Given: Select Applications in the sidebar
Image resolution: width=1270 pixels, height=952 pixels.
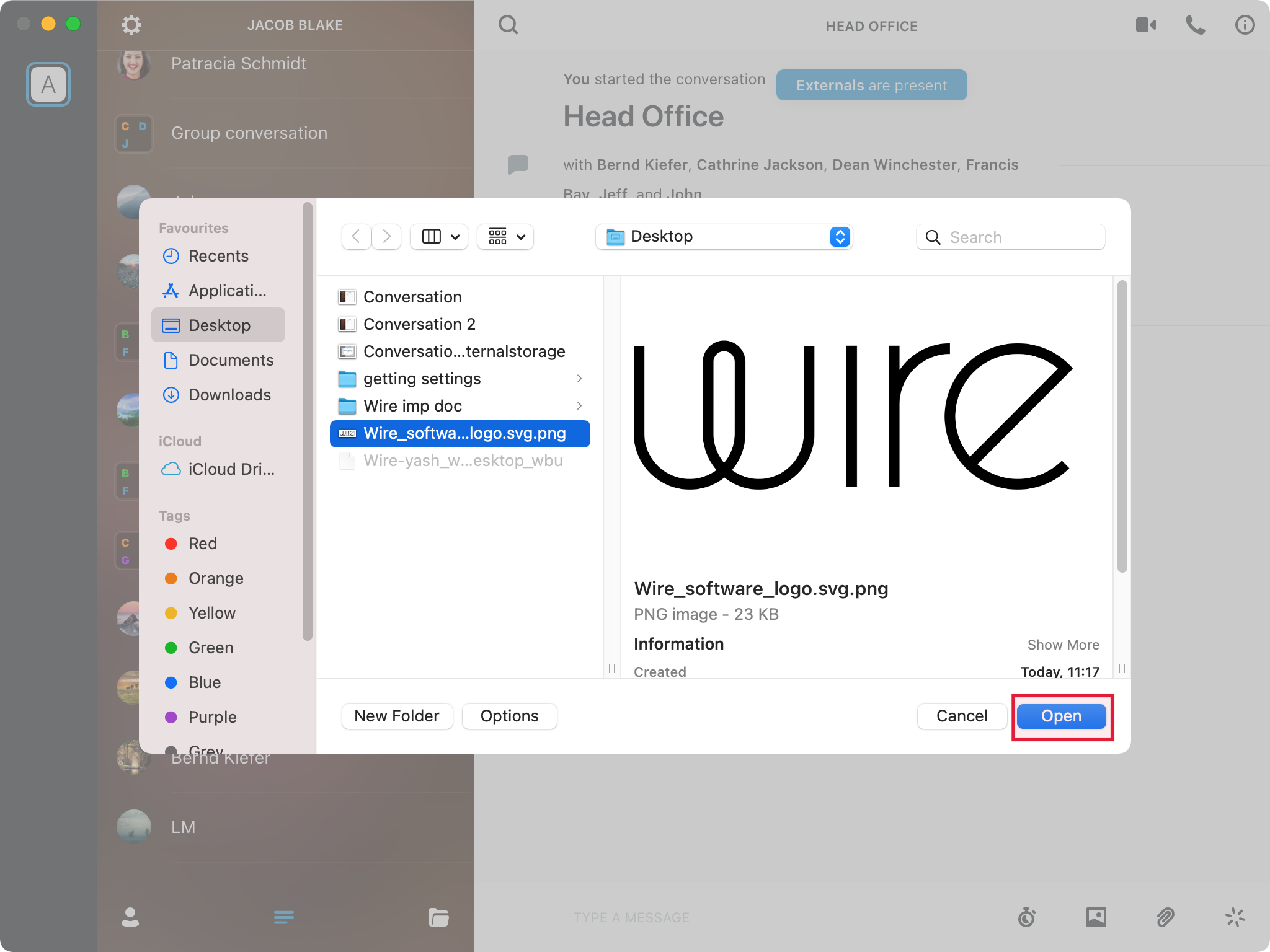Looking at the screenshot, I should pos(218,291).
